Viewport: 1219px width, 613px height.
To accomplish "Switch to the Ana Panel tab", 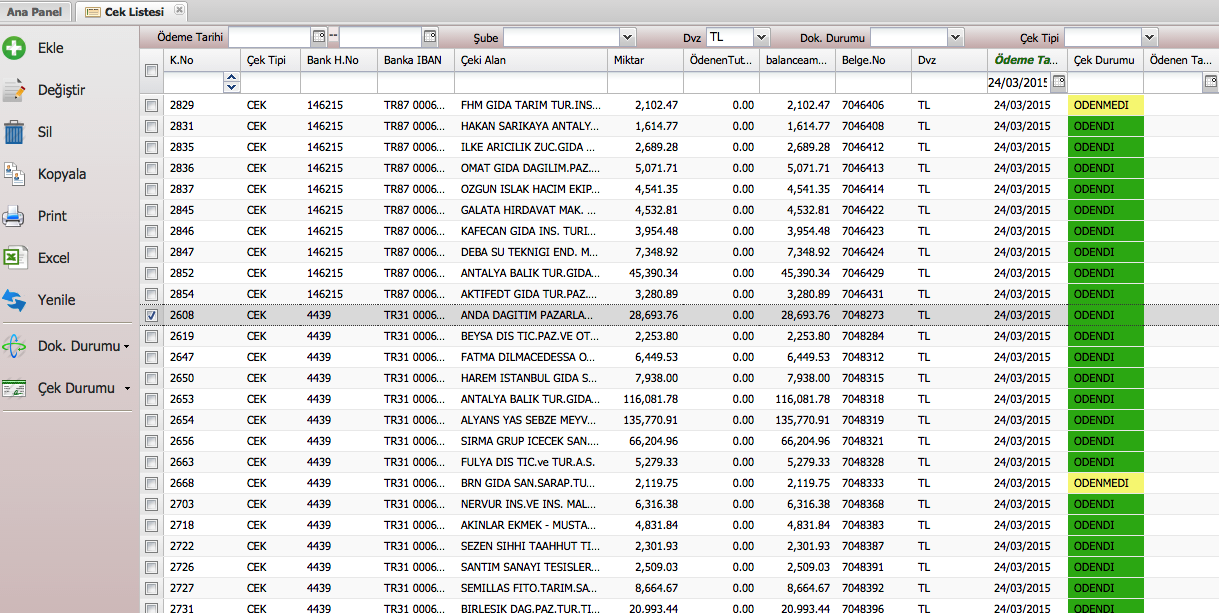I will [35, 12].
